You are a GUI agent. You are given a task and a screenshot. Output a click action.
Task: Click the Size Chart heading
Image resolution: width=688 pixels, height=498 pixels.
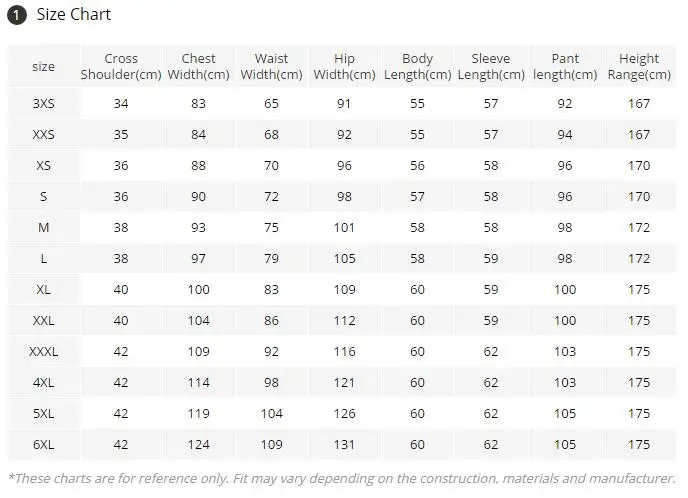coord(74,15)
